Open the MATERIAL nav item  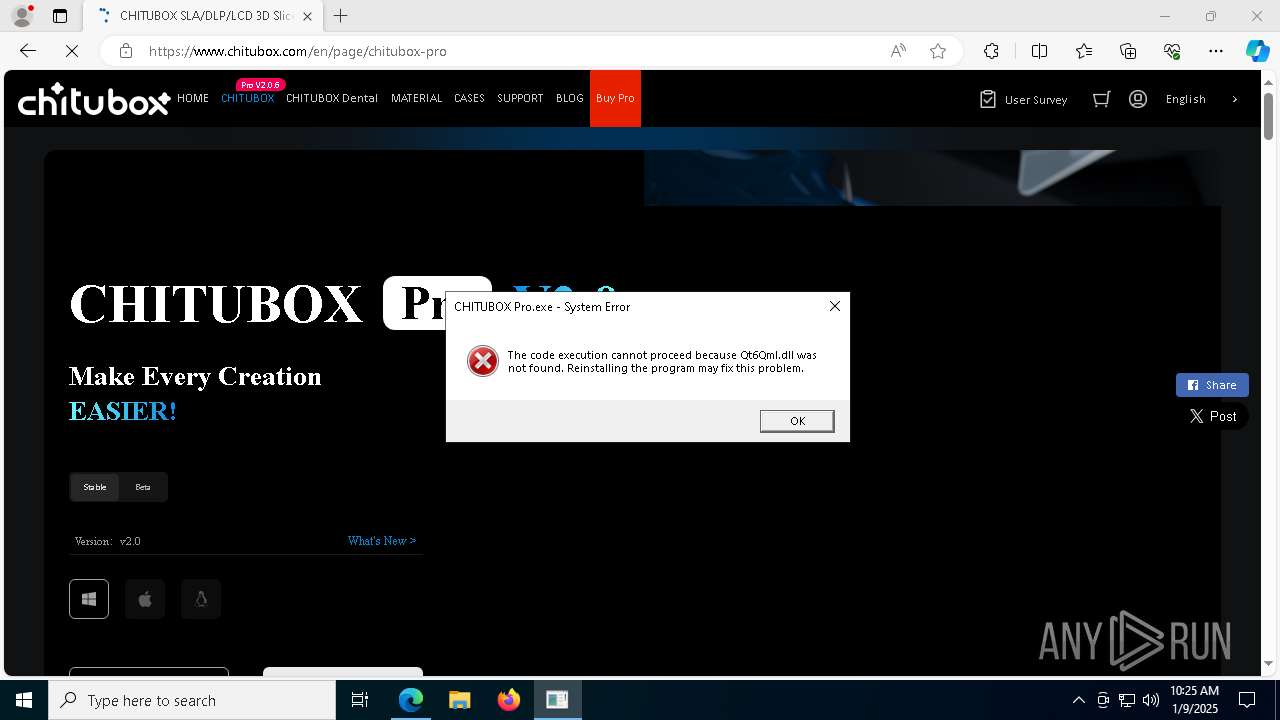click(416, 98)
